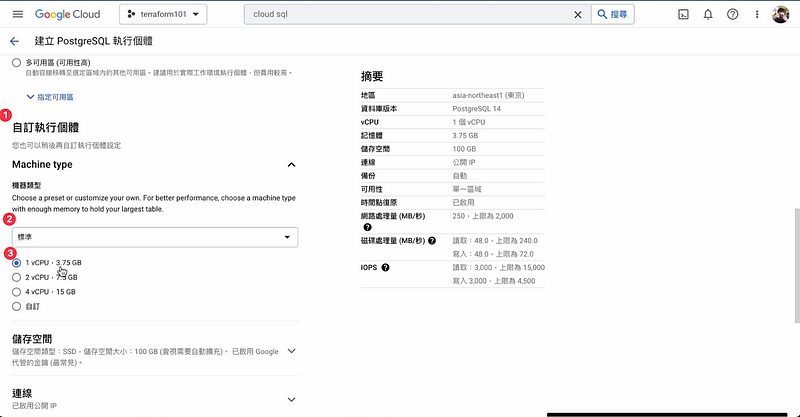Select the 自訂 custom machine option
The width and height of the screenshot is (800, 417).
(16, 307)
